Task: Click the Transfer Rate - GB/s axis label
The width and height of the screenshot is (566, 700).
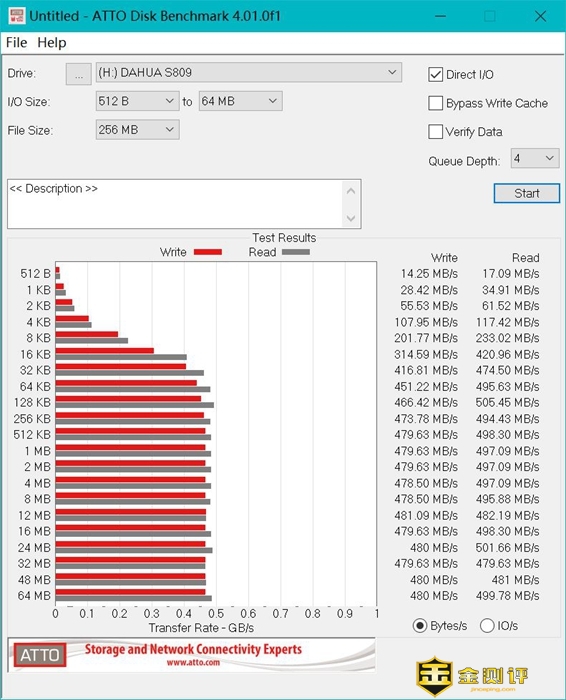Action: 201,628
